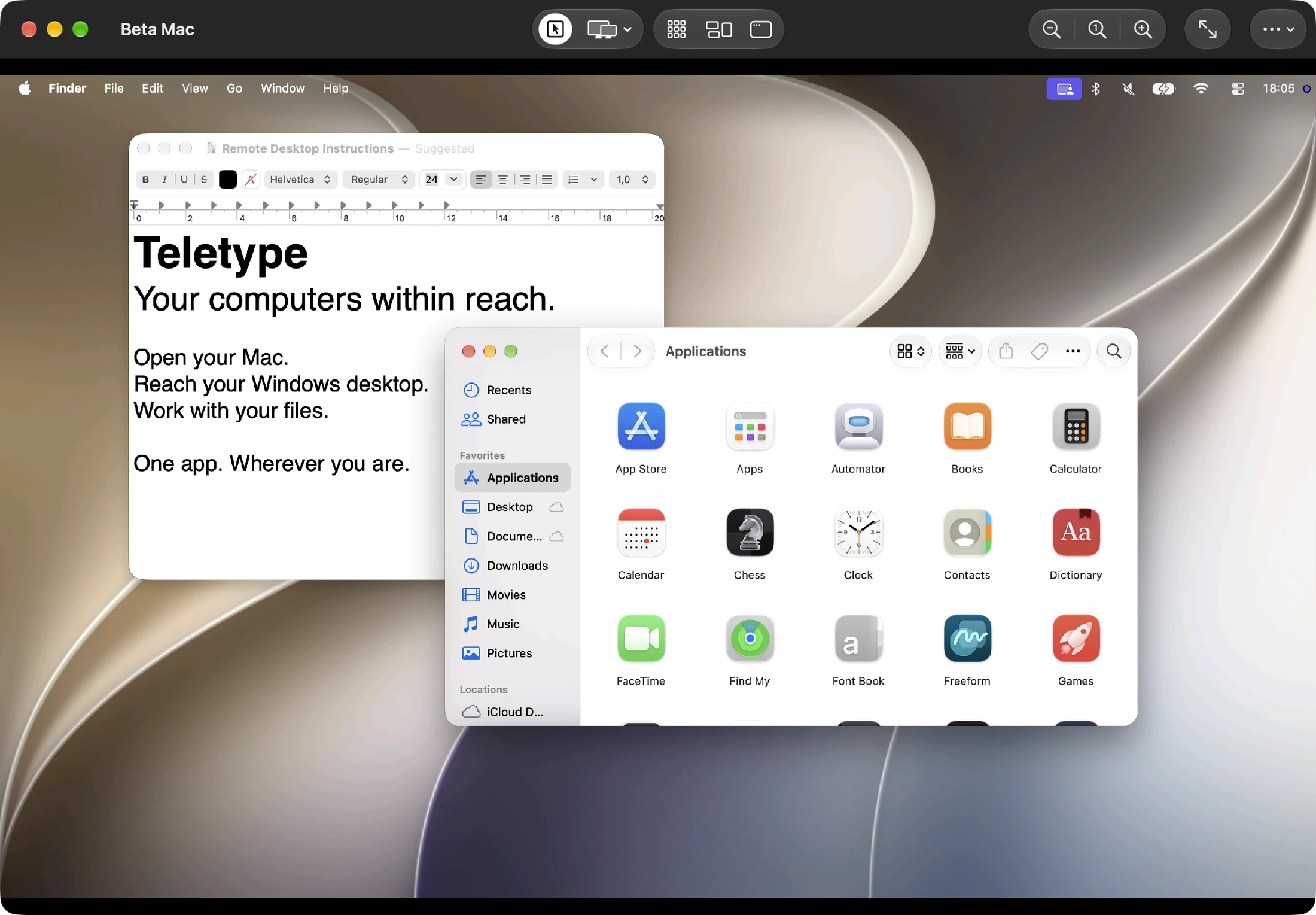Open the View menu
This screenshot has height=915, width=1316.
coord(195,89)
